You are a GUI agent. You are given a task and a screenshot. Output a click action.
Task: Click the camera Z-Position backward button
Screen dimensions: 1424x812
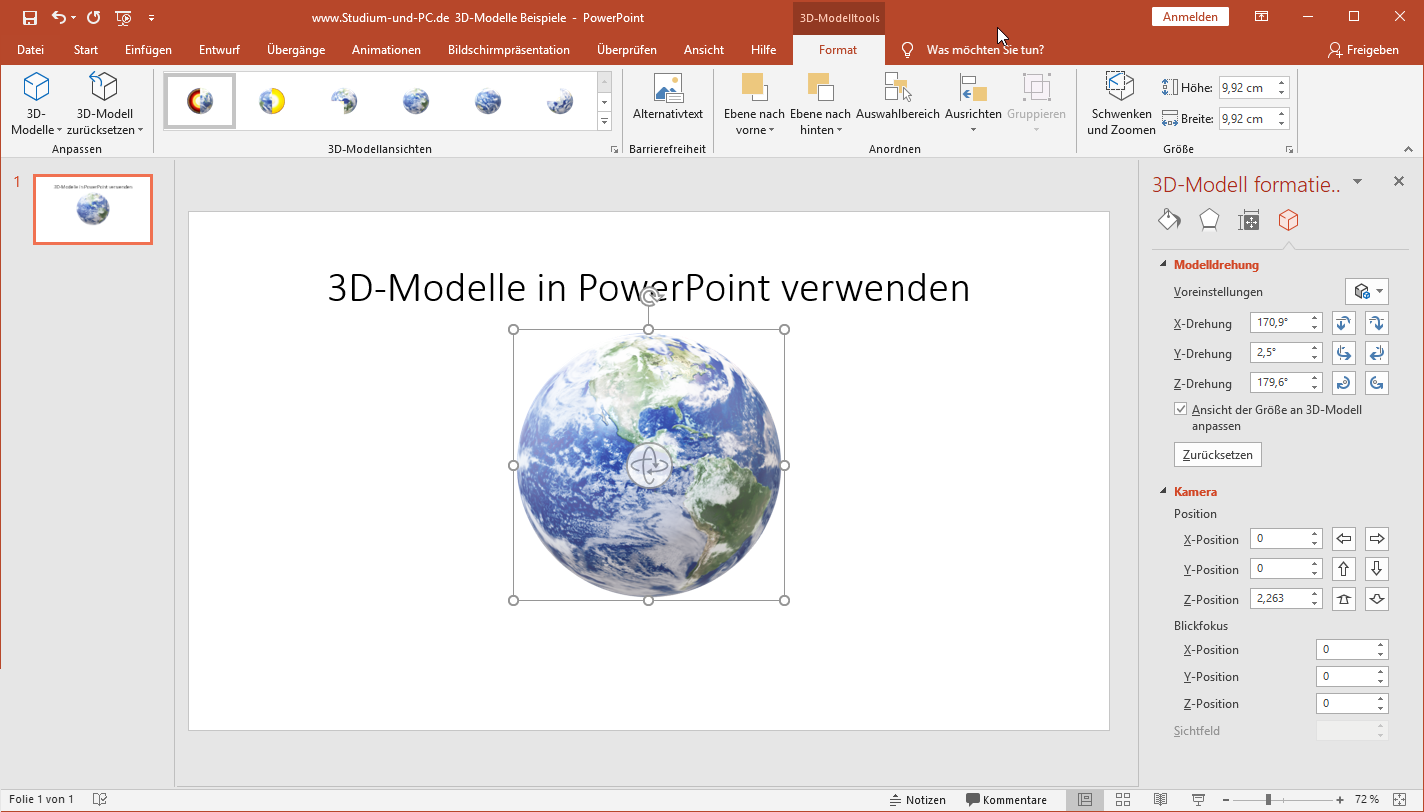coord(1377,599)
